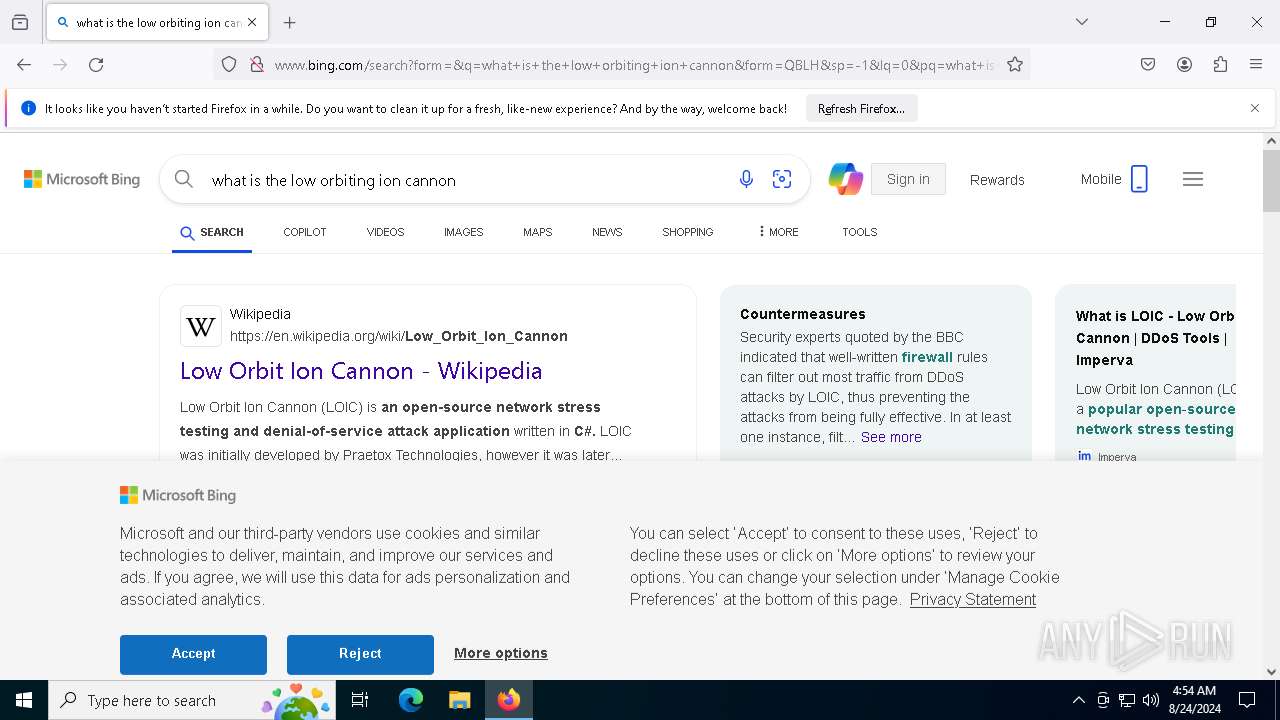Open a new tab with plus icon
Viewport: 1280px width, 720px height.
point(290,22)
